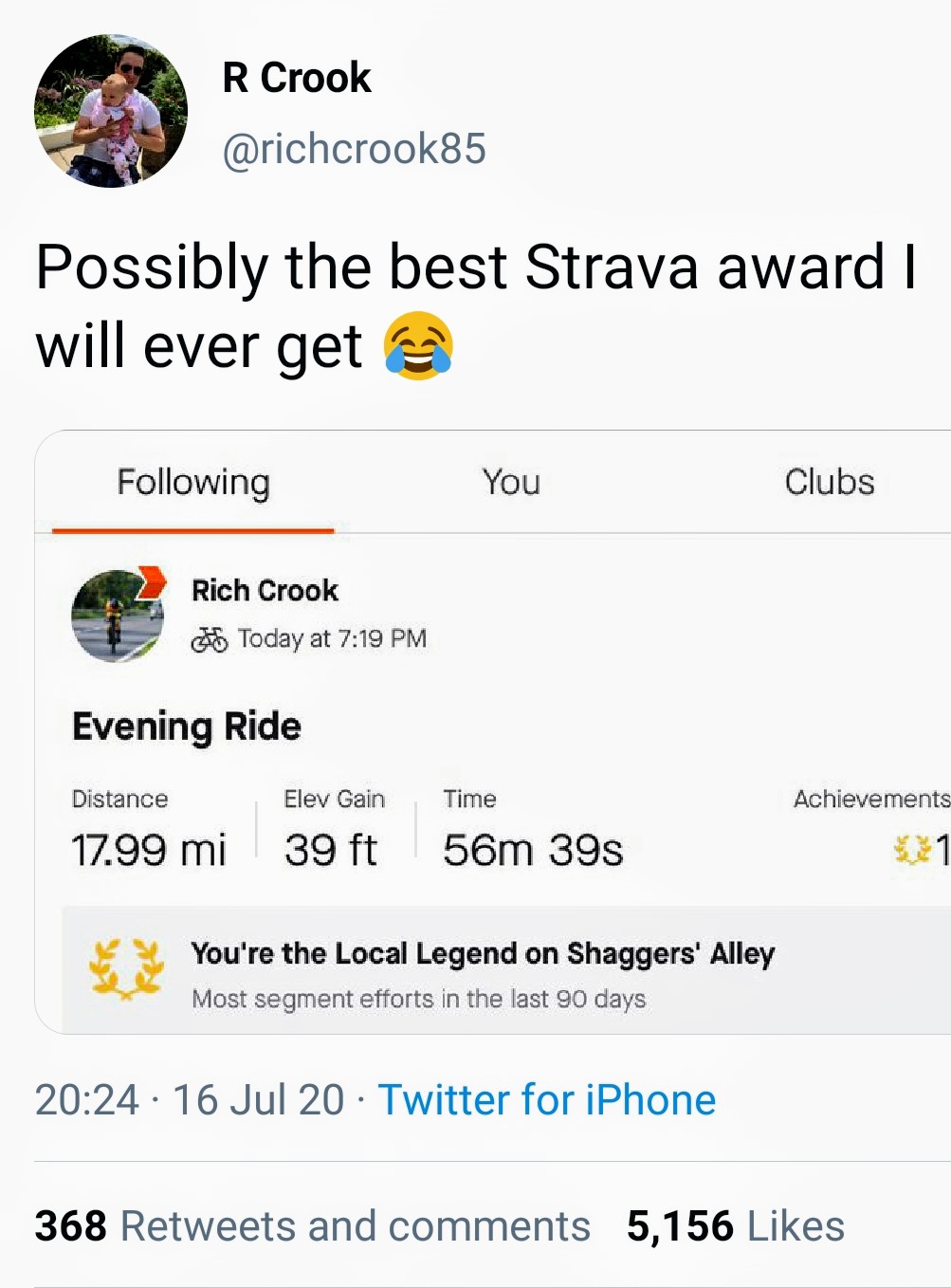Image resolution: width=951 pixels, height=1288 pixels.
Task: Click the R Crook display name
Action: [x=297, y=78]
